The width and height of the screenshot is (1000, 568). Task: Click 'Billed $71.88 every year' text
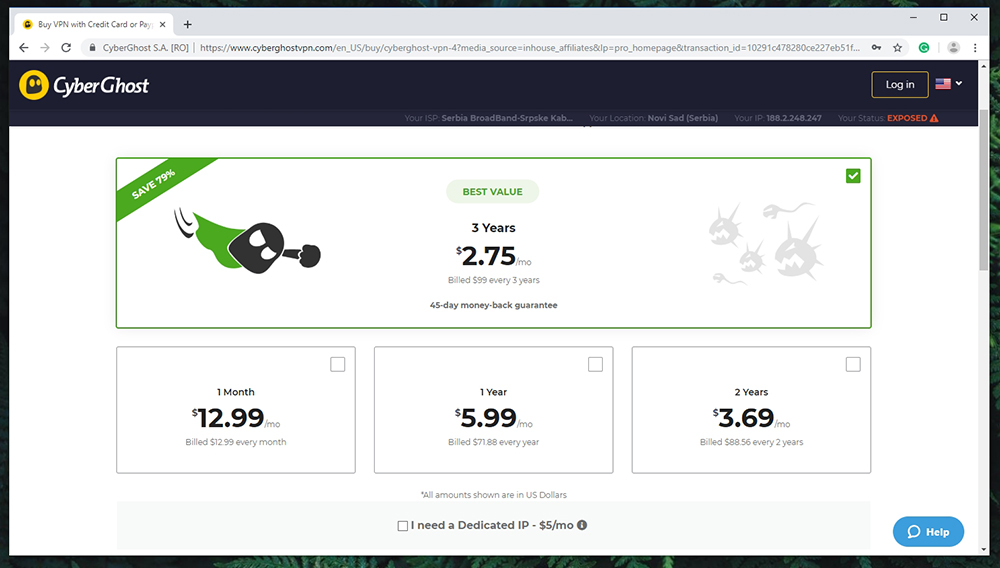coord(494,442)
